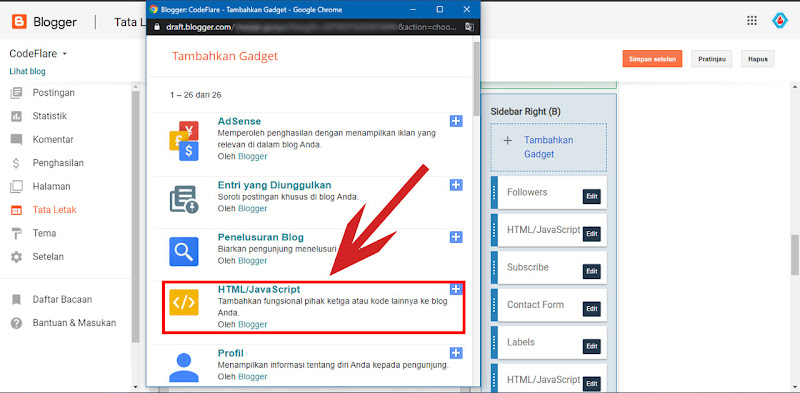Screen dimensions: 800x393
Task: Add the AdSense gadget with plus icon
Action: (456, 121)
